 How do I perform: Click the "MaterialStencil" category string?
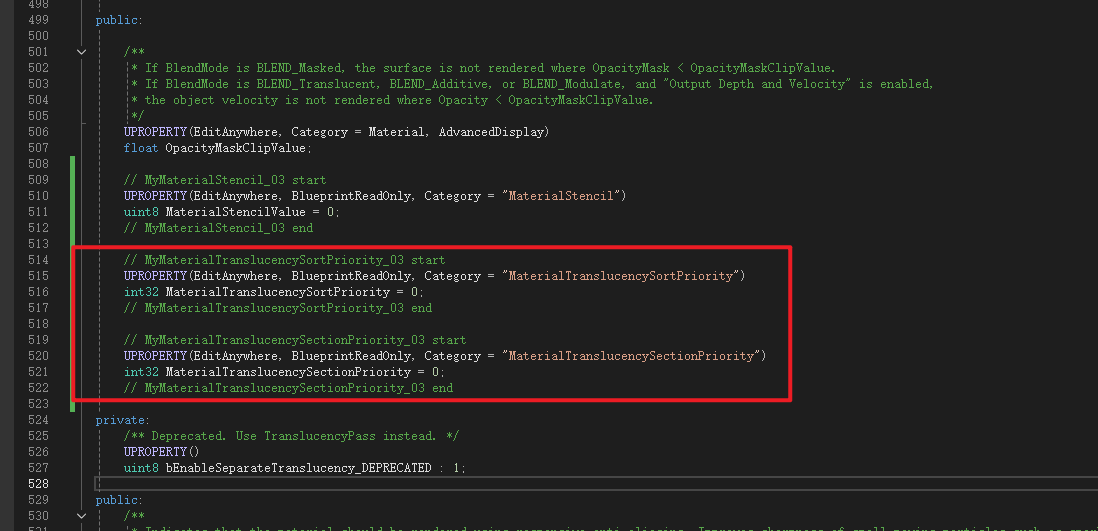tap(565, 196)
